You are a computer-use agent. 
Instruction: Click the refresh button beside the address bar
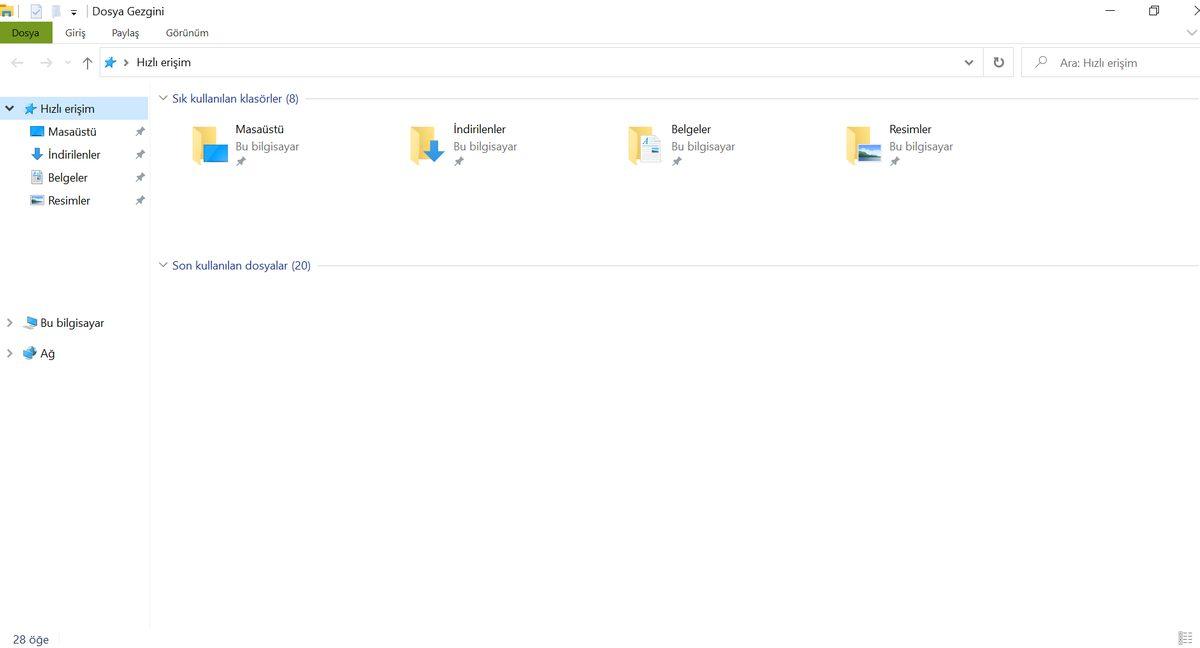998,62
